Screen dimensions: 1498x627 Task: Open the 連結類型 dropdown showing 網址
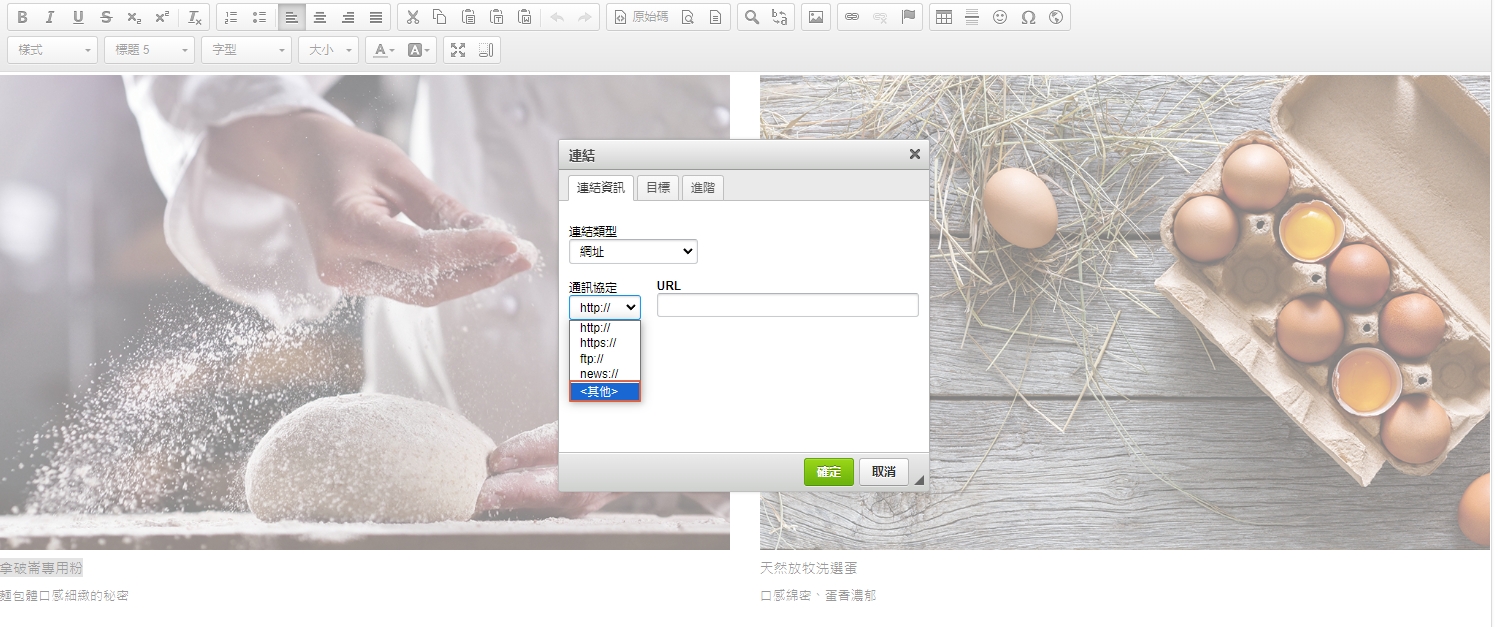coord(633,252)
